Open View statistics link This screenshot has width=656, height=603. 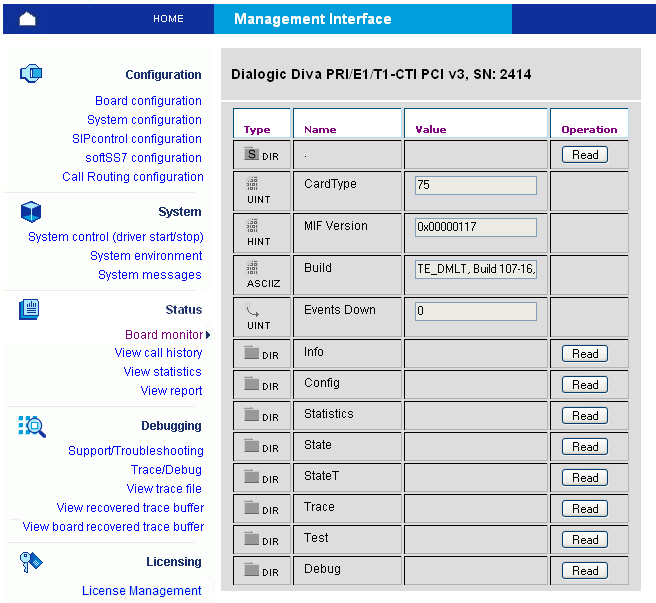point(163,372)
